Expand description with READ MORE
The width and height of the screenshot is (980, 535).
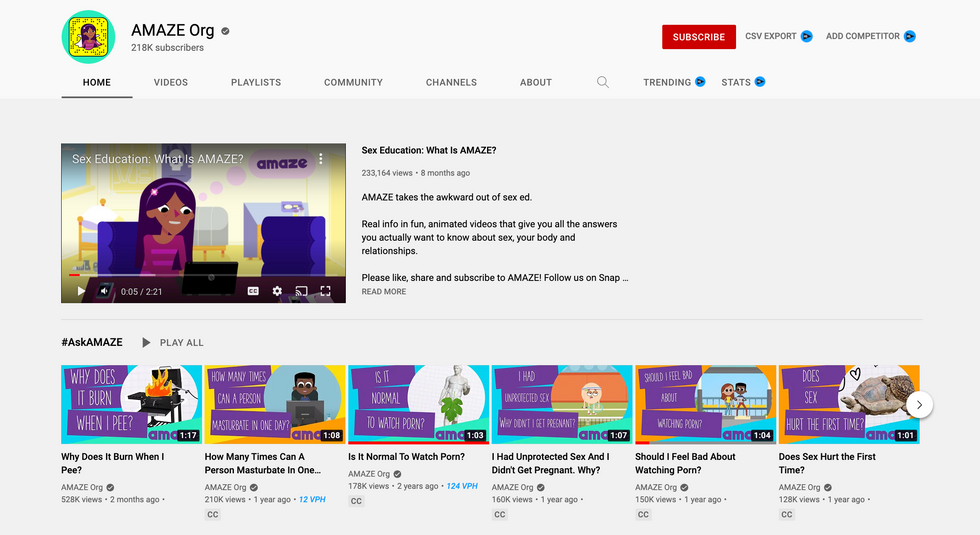pyautogui.click(x=384, y=292)
